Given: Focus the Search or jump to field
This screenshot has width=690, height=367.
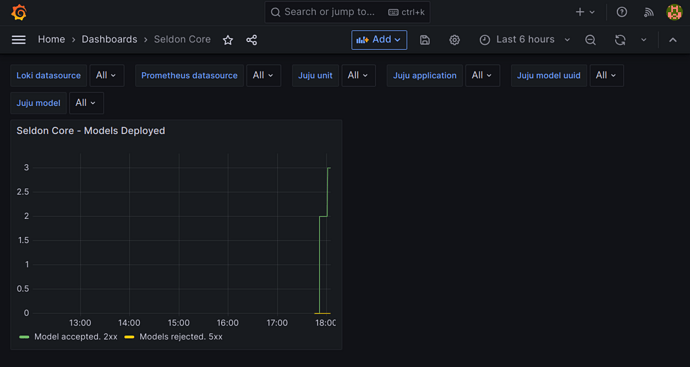Looking at the screenshot, I should tap(347, 12).
